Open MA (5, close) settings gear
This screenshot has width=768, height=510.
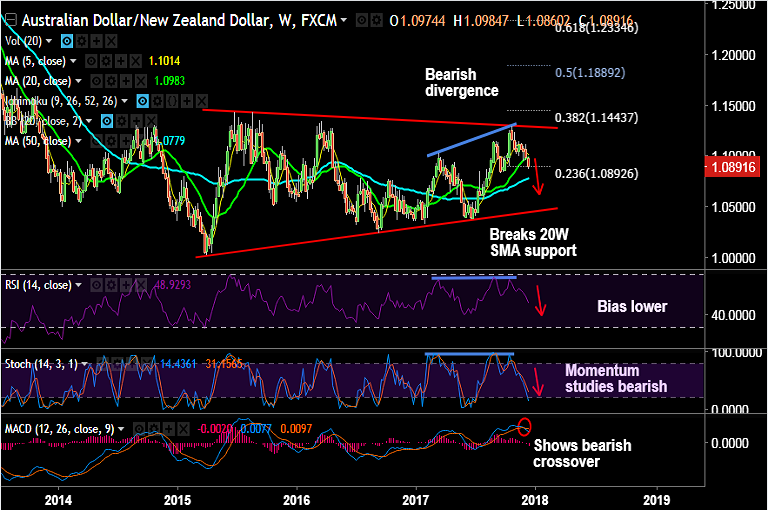pyautogui.click(x=106, y=61)
